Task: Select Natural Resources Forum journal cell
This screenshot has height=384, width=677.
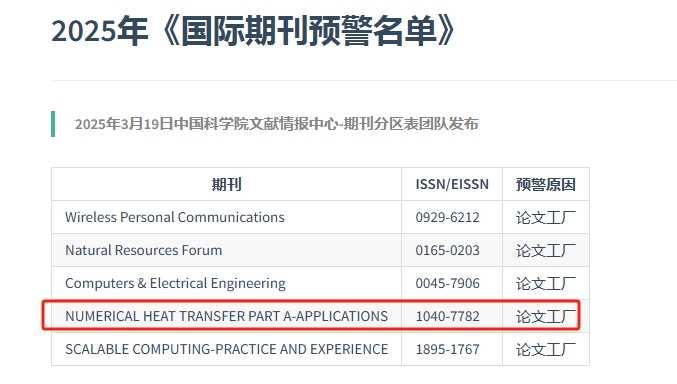Action: (227, 251)
